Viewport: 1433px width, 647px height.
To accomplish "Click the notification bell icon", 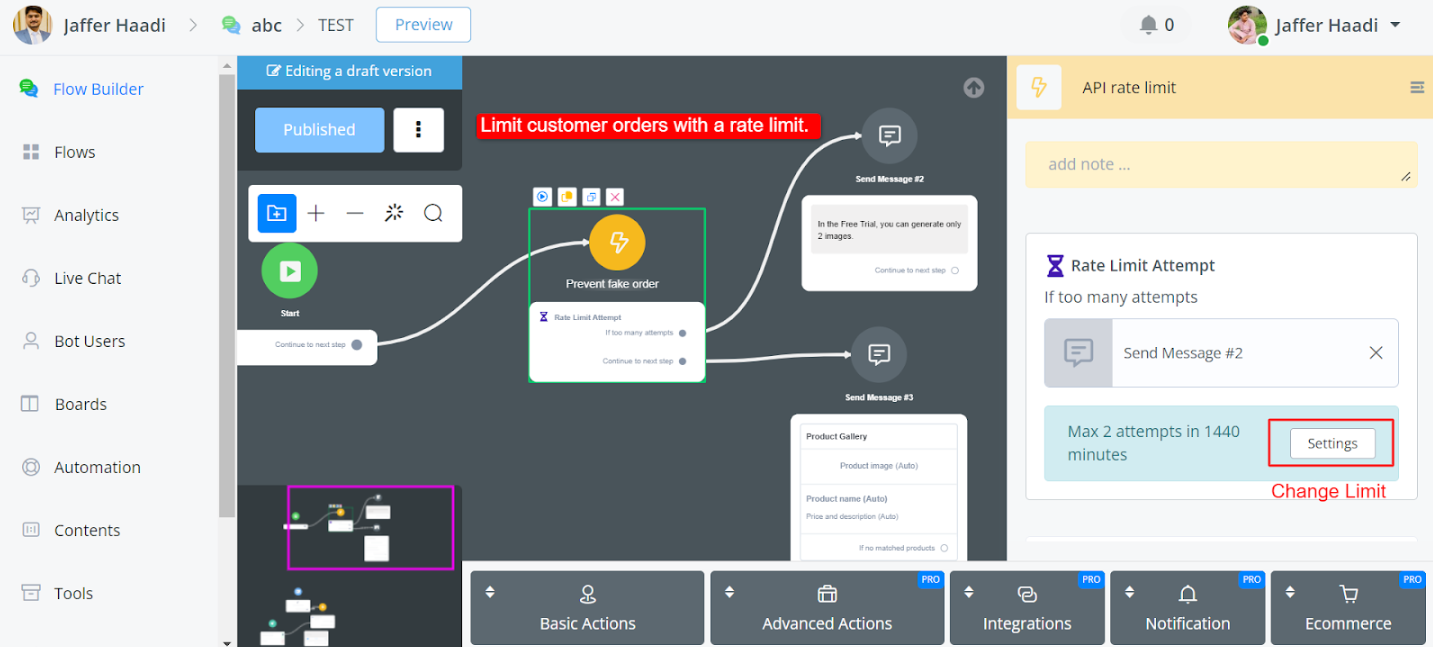I will coord(1148,25).
